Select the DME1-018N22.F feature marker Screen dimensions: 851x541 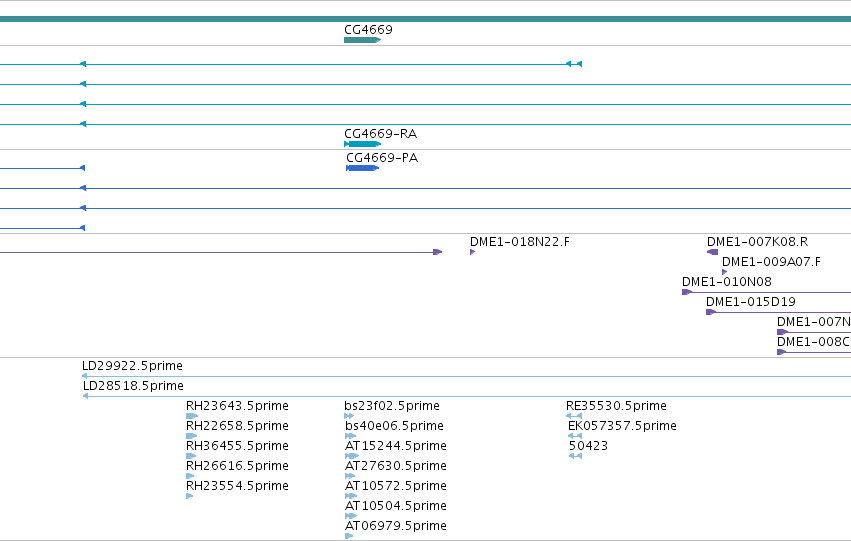[x=473, y=252]
